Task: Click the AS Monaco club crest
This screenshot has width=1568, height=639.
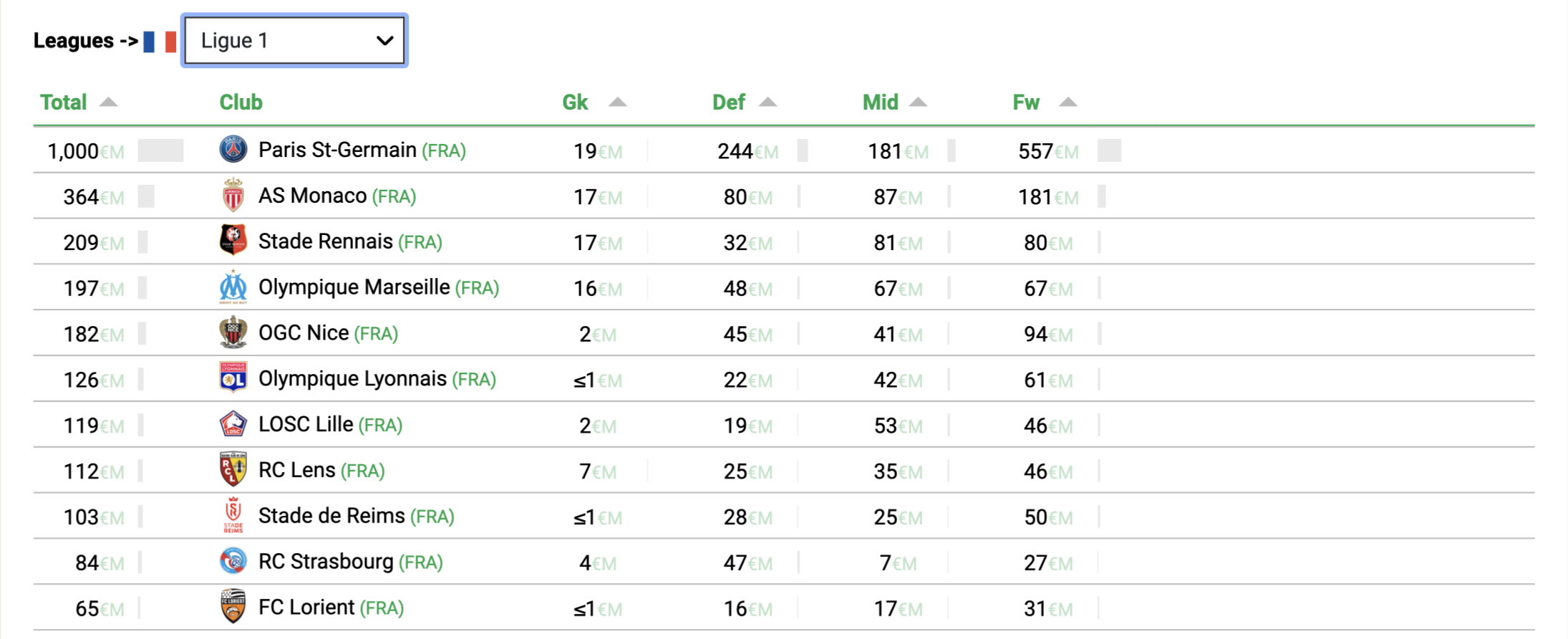Action: [233, 196]
